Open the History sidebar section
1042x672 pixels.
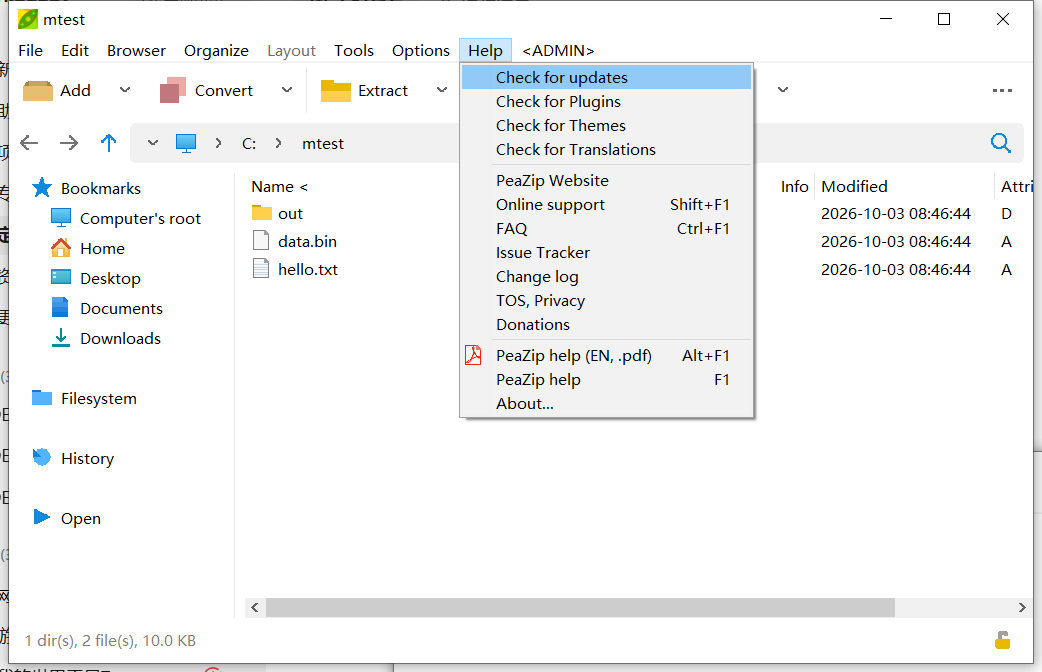[87, 459]
